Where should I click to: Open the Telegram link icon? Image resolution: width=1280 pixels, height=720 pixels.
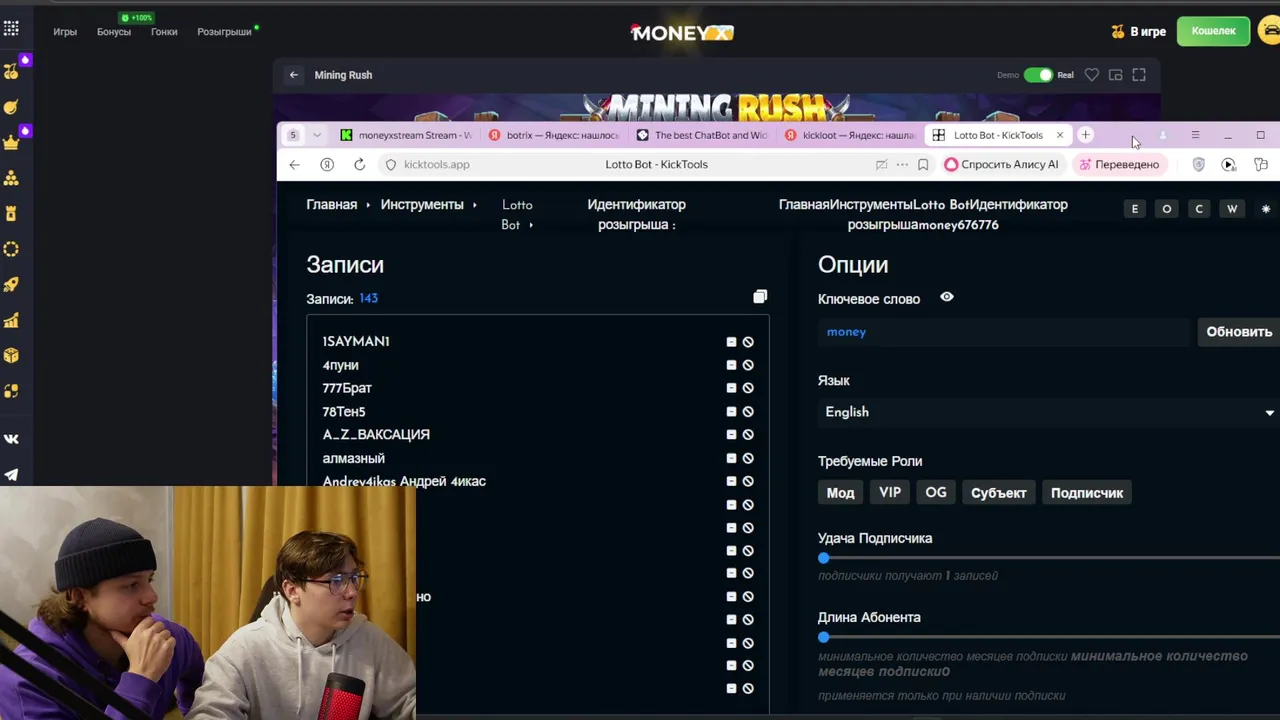click(x=11, y=475)
